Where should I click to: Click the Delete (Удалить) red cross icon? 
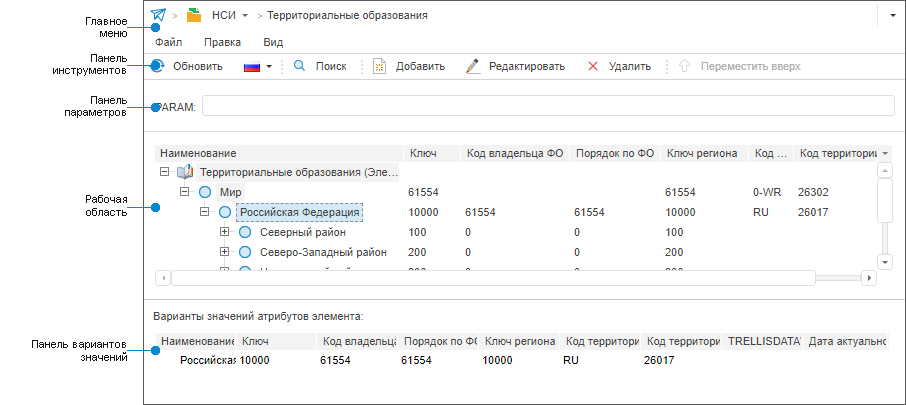pos(593,66)
